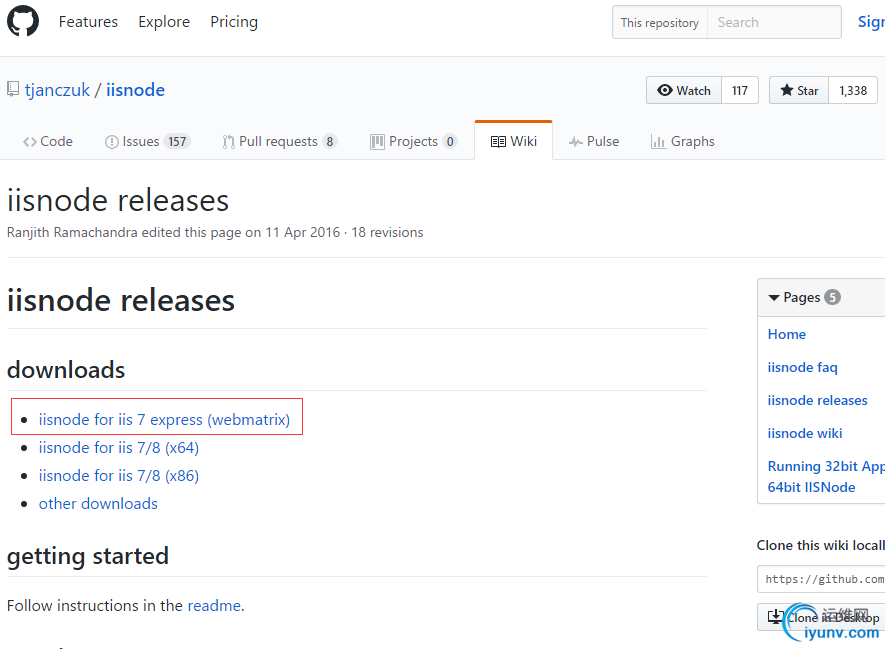Click the repository book icon
The height and width of the screenshot is (649, 885).
pyautogui.click(x=13, y=89)
